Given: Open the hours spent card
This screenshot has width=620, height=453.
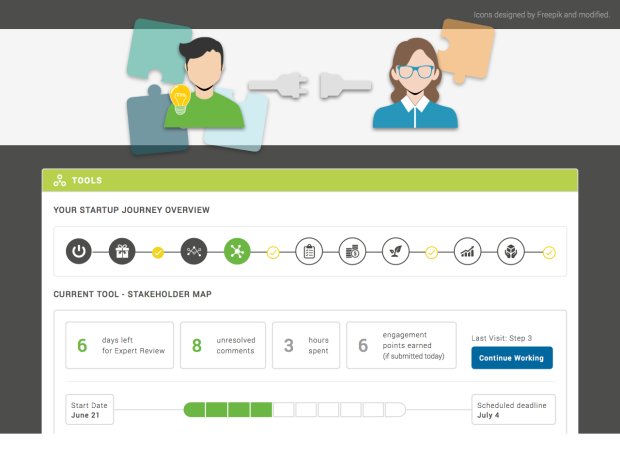Looking at the screenshot, I should pos(306,345).
